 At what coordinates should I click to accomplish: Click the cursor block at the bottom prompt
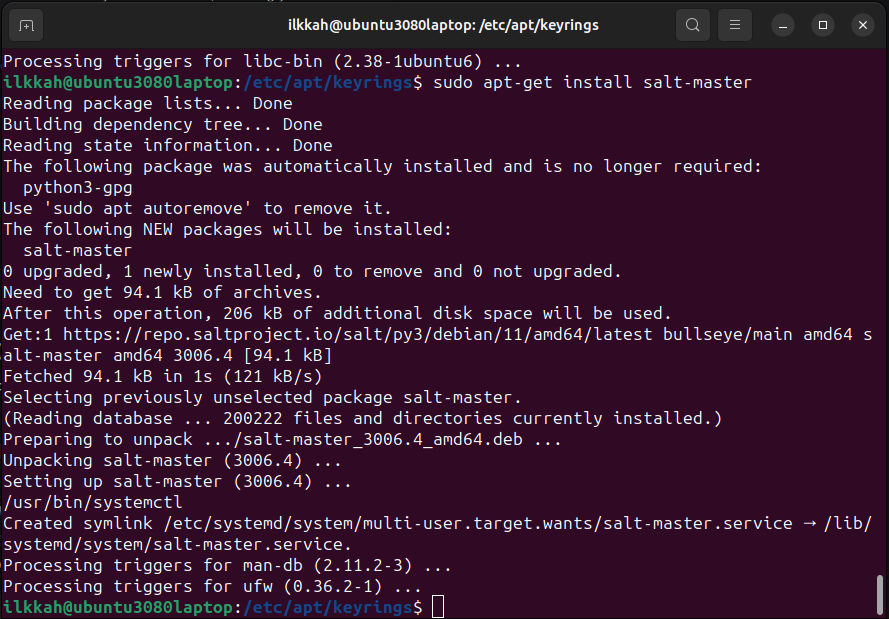(438, 607)
